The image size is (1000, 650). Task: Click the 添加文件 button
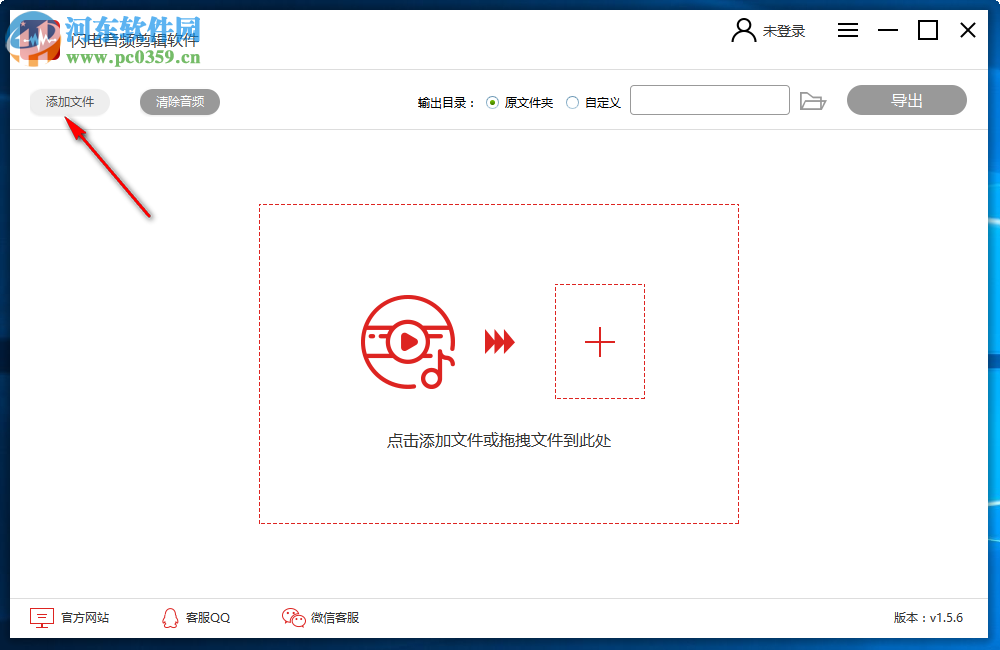[x=67, y=102]
